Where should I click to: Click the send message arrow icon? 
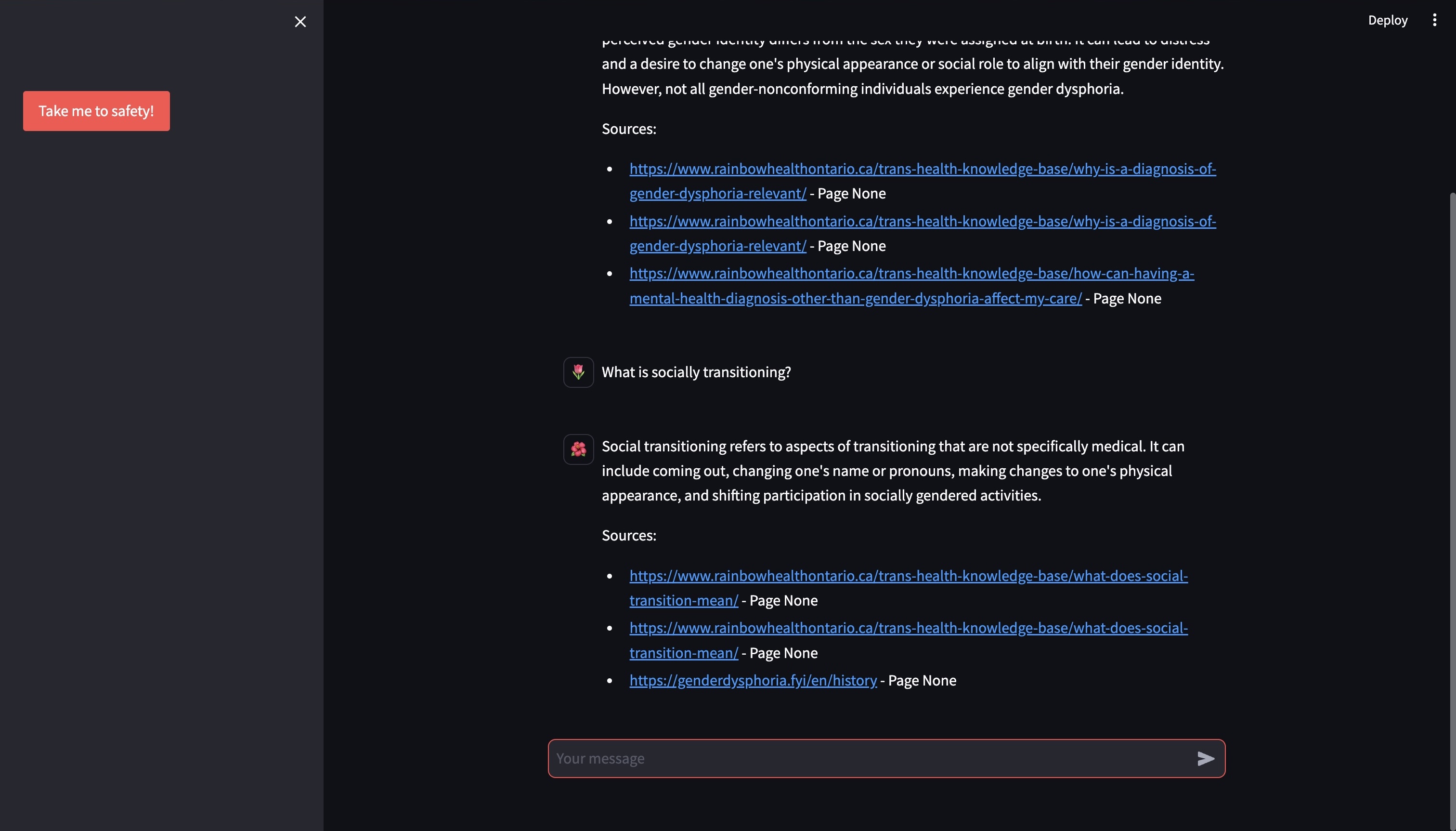(1205, 759)
